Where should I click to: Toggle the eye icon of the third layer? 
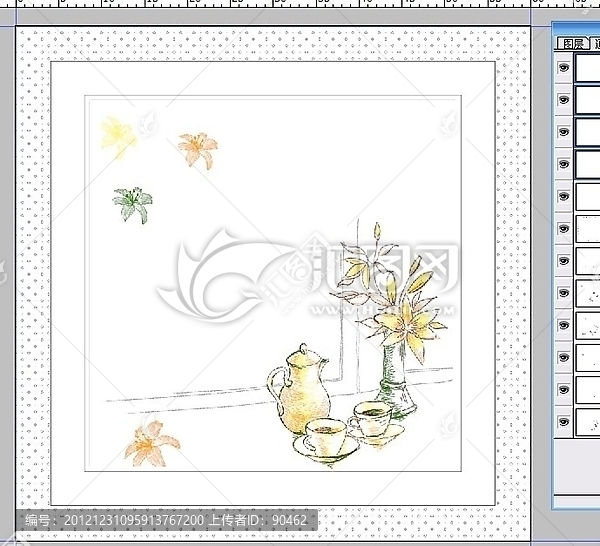[563, 132]
